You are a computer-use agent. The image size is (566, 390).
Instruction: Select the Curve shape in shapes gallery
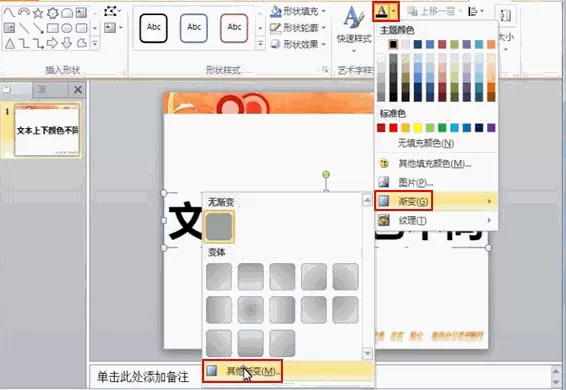click(x=9, y=13)
